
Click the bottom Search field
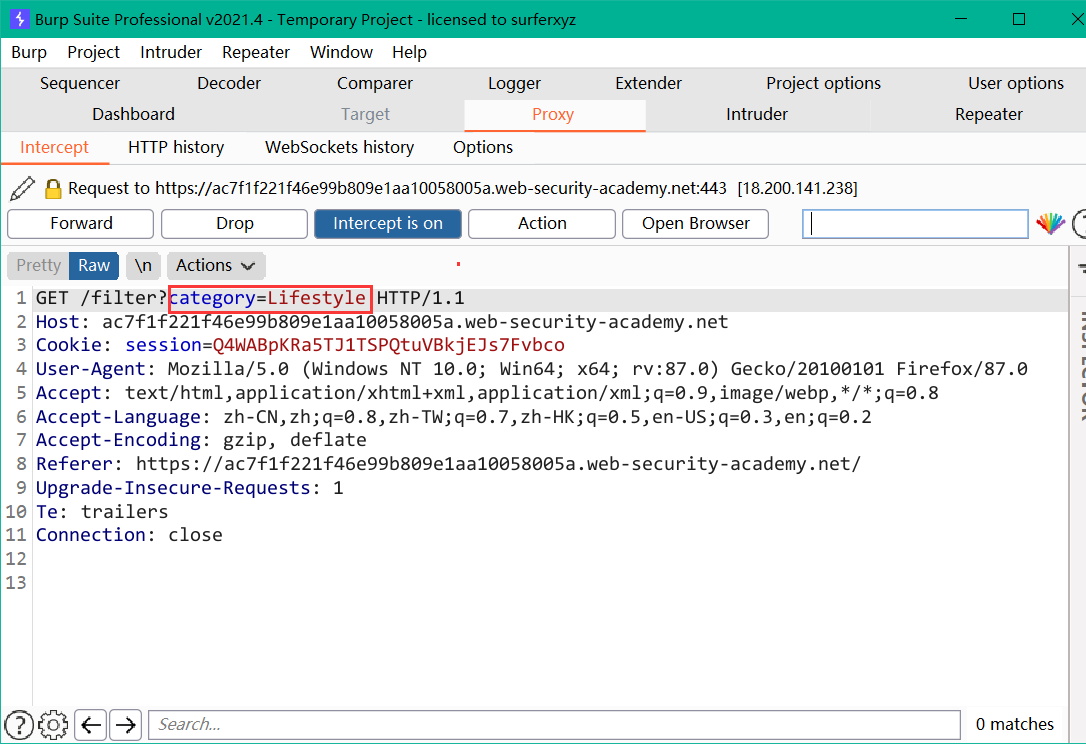click(x=554, y=725)
